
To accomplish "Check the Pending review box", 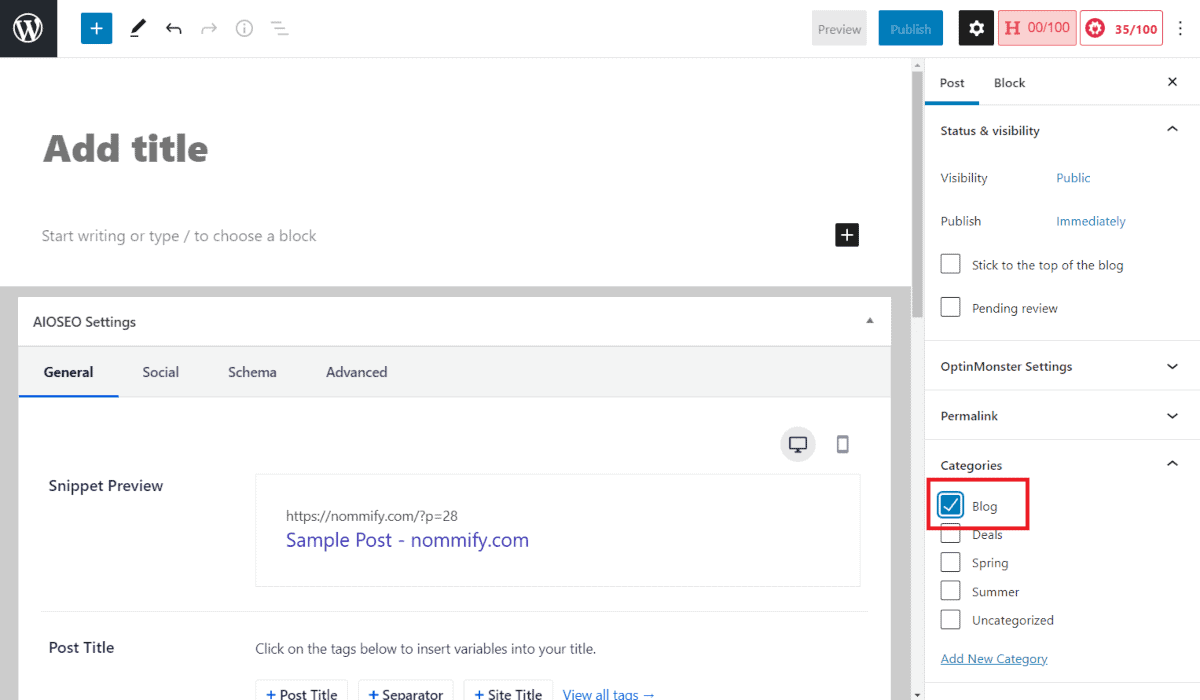I will click(951, 307).
